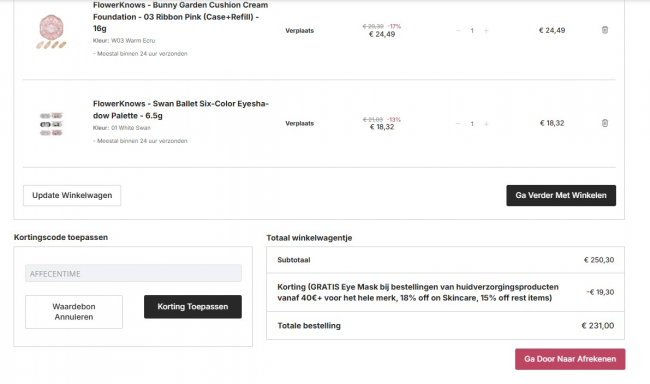This screenshot has height=384, width=650.
Task: Select quantity field of Cushion Foundation item
Action: click(472, 31)
